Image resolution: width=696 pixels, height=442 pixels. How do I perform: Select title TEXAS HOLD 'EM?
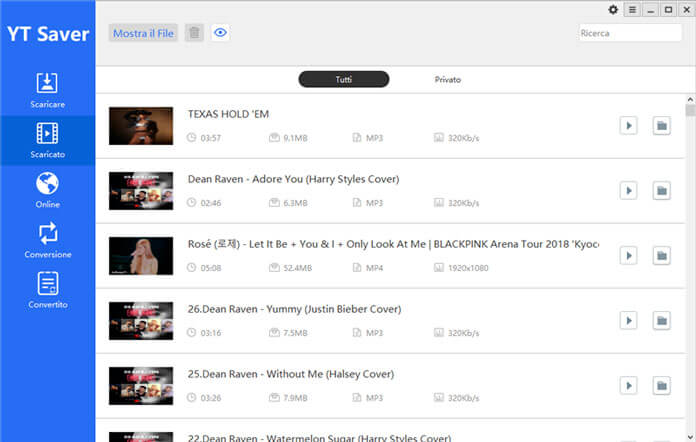coord(228,114)
